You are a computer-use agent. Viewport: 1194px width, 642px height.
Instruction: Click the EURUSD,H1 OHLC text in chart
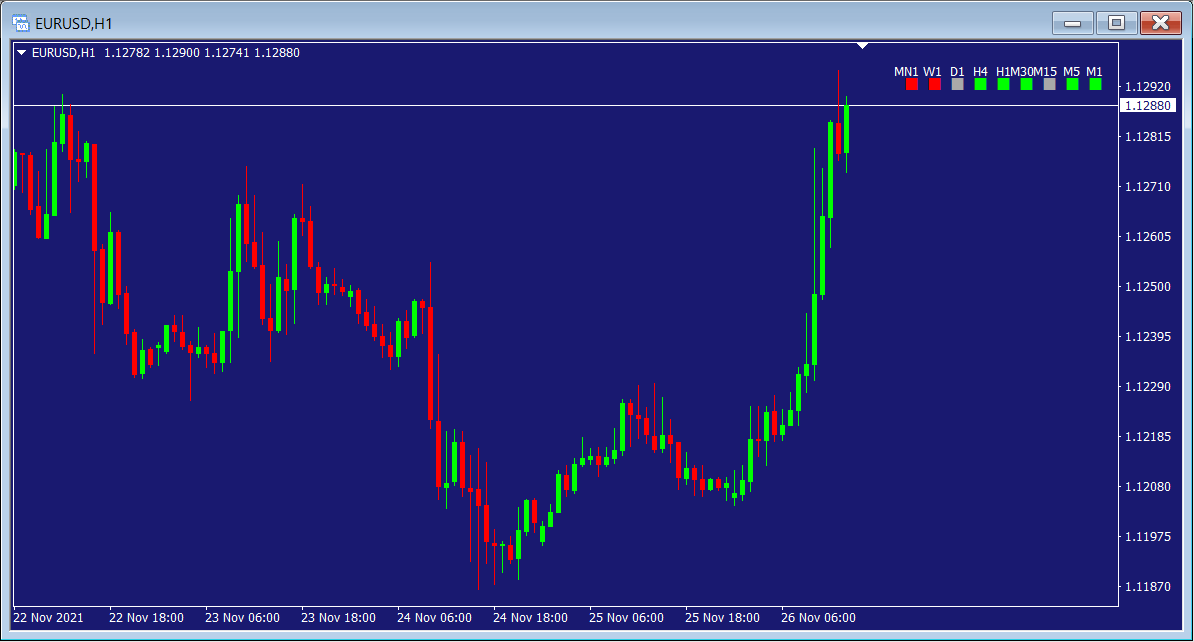[x=165, y=53]
